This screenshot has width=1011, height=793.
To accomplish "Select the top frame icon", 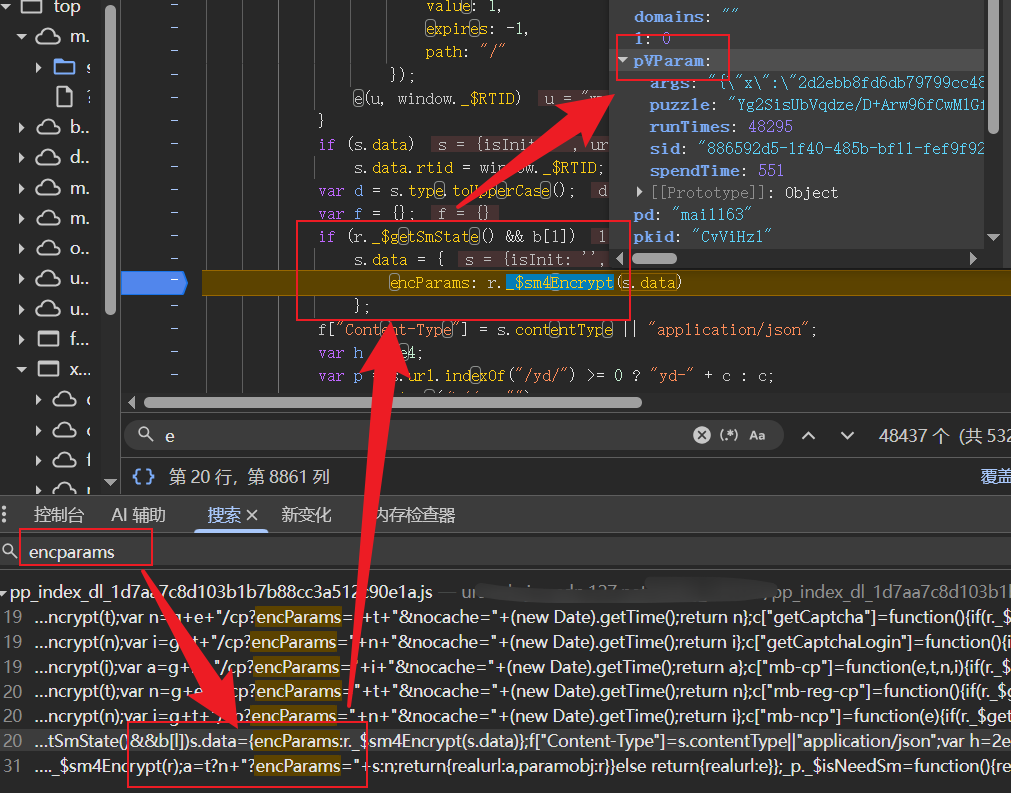I will [32, 7].
